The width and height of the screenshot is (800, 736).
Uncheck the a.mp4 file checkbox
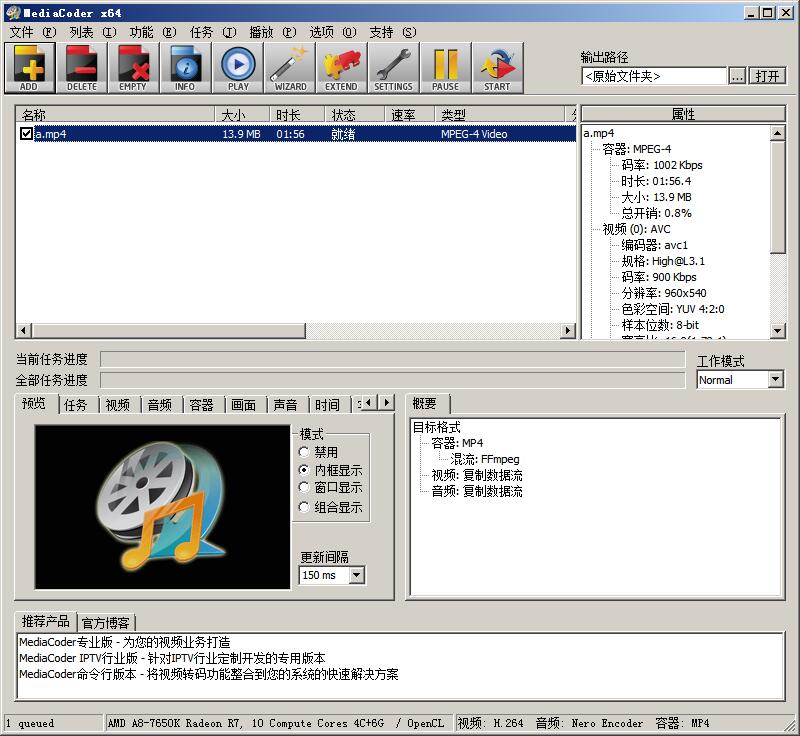coord(26,134)
